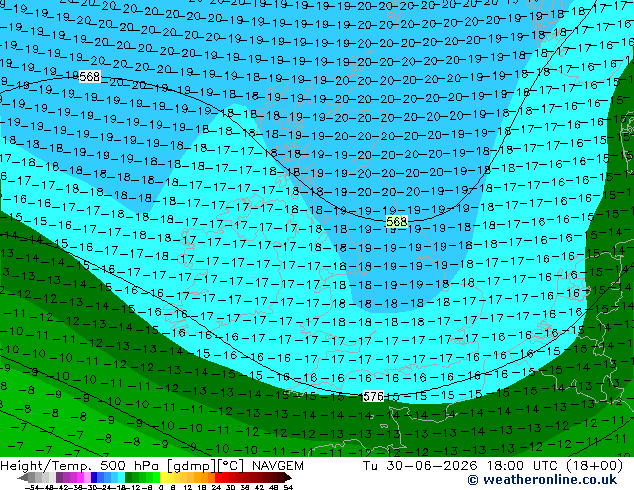This screenshot has width=634, height=490.
Task: Click the '(18+00)' forecast hour text
Action: (x=594, y=466)
